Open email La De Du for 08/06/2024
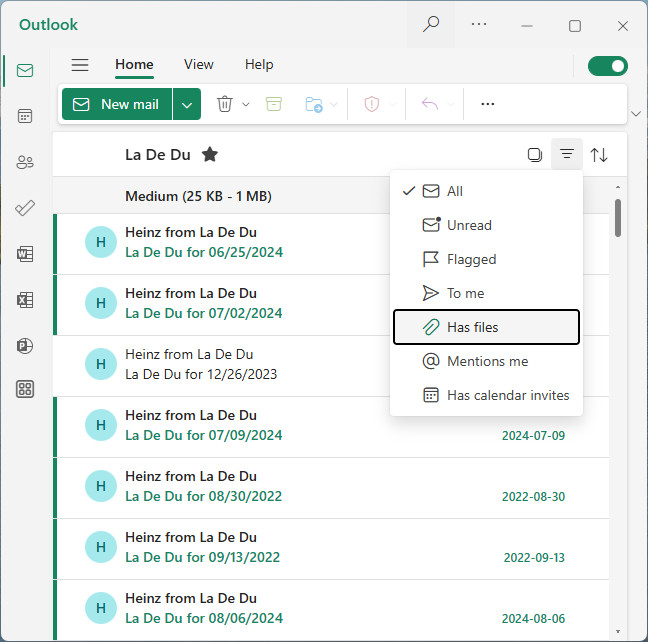Screen dimensions: 648x642 tap(331, 610)
